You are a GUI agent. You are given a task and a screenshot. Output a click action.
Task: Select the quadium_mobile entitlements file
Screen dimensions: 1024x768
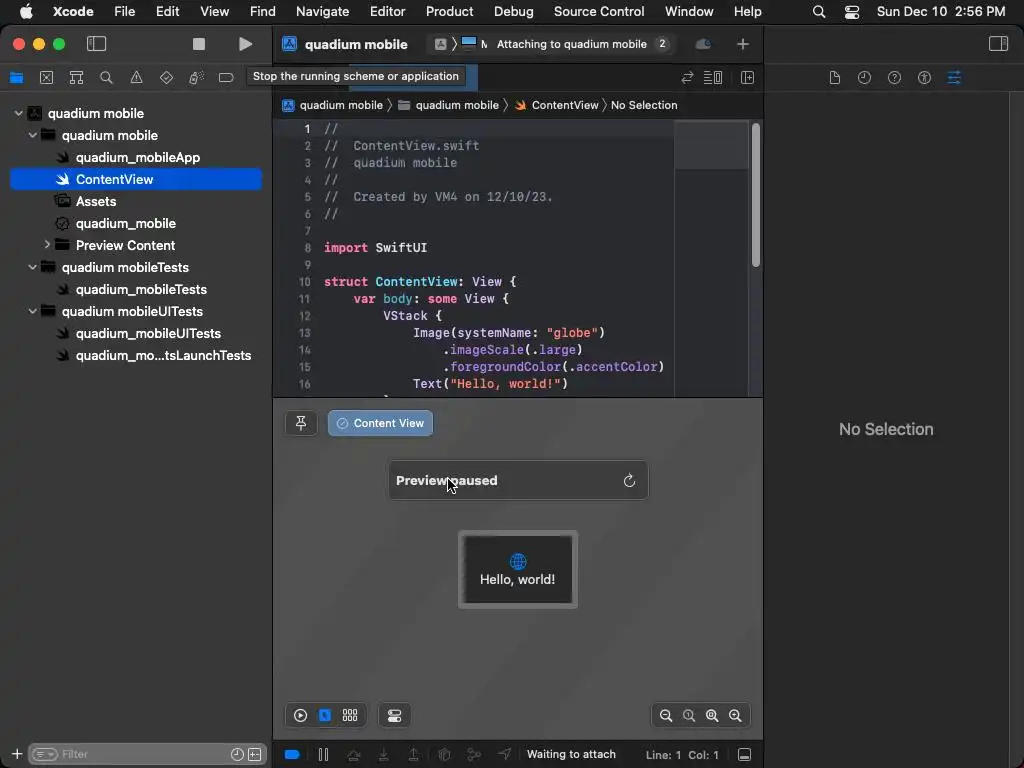pos(125,223)
